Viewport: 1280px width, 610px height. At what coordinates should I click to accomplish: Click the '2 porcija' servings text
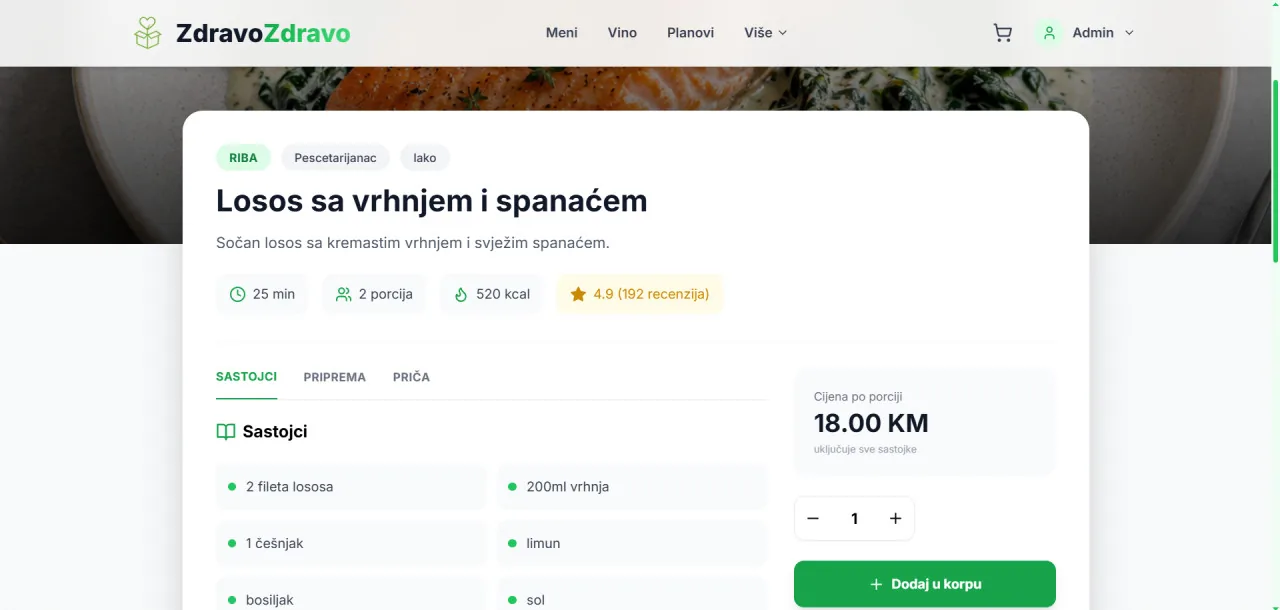click(x=386, y=294)
